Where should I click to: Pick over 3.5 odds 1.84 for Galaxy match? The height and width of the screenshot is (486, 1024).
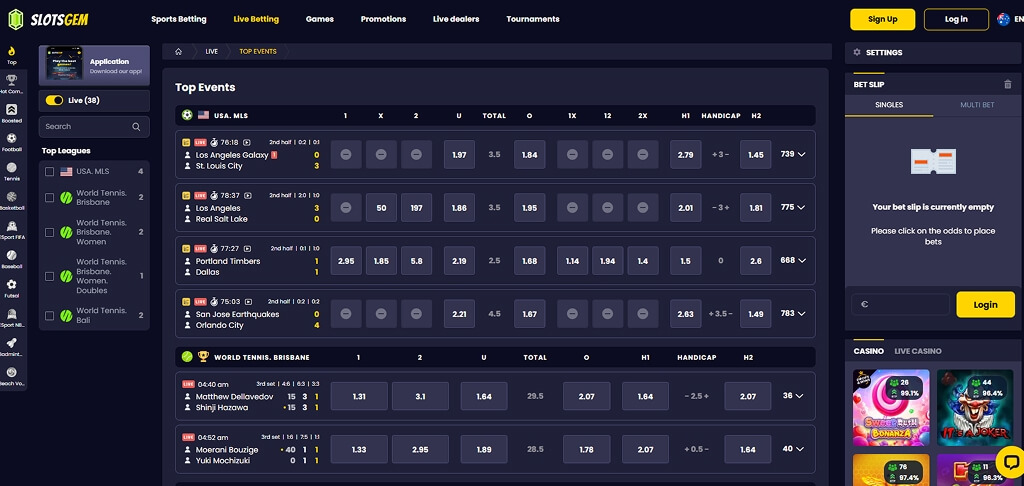[530, 155]
